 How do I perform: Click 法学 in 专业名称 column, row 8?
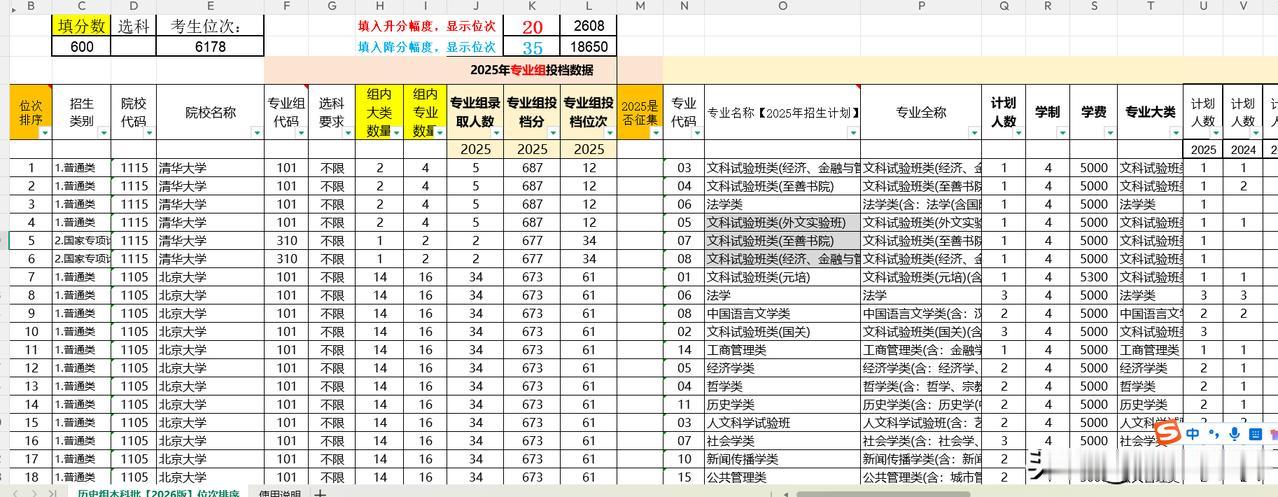[782, 295]
